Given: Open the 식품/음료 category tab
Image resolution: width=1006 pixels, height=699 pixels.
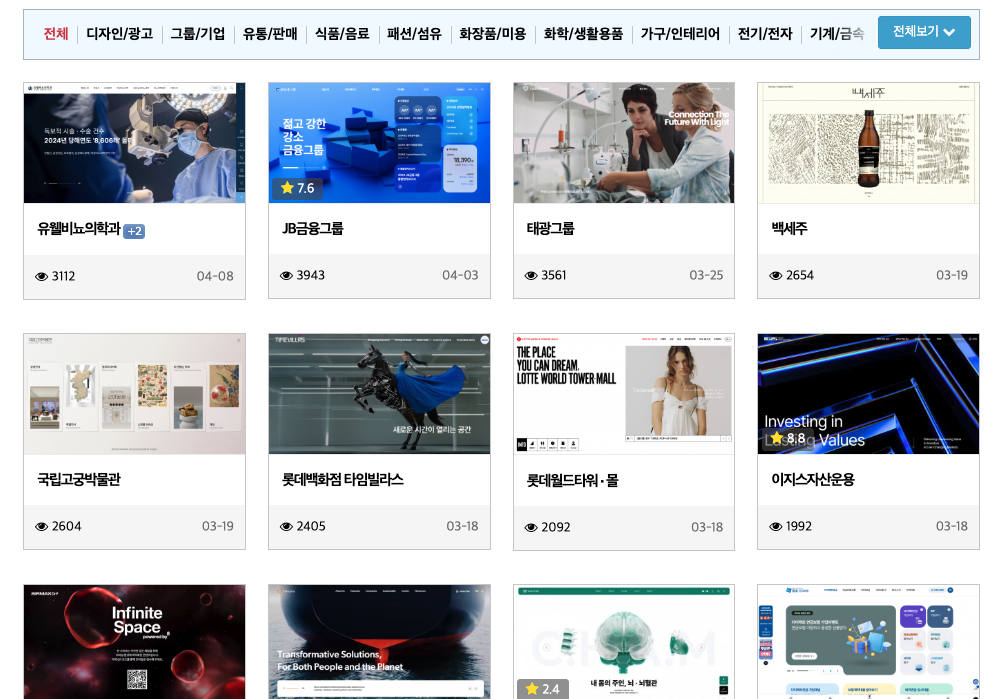Looking at the screenshot, I should coord(343,33).
